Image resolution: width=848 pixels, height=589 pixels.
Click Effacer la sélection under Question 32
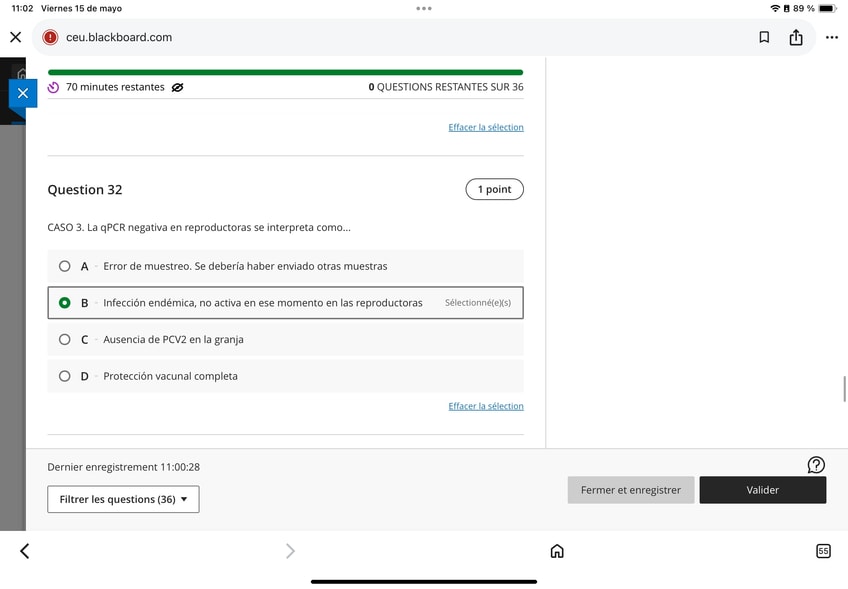(x=486, y=406)
